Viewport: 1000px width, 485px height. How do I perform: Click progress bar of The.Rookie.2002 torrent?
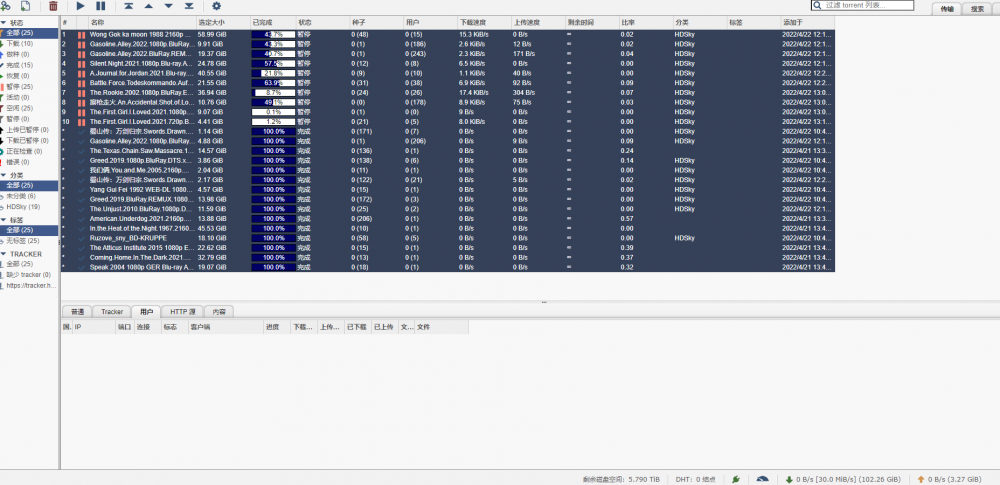[x=274, y=93]
